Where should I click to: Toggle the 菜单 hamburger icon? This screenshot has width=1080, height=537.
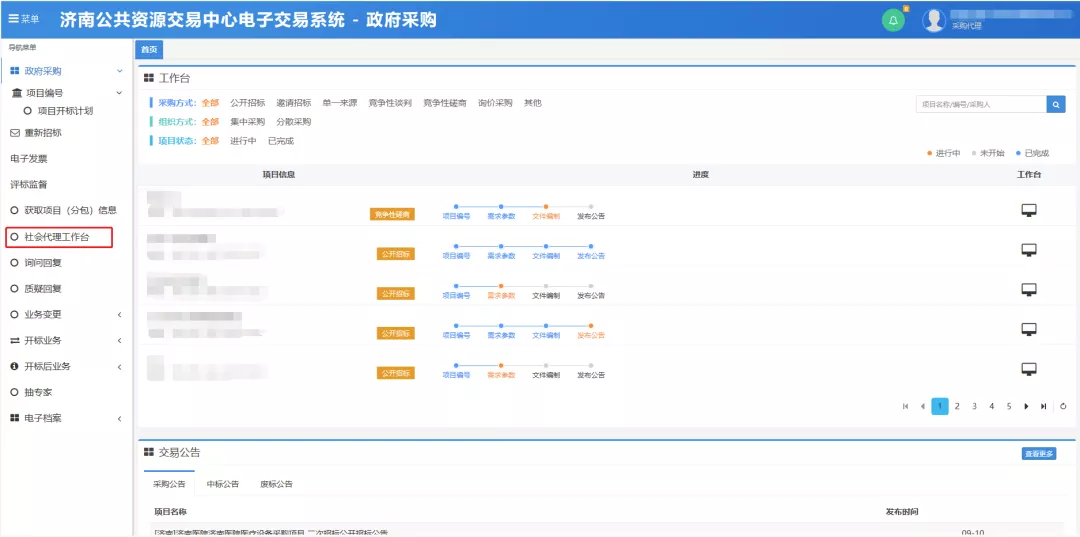14,19
